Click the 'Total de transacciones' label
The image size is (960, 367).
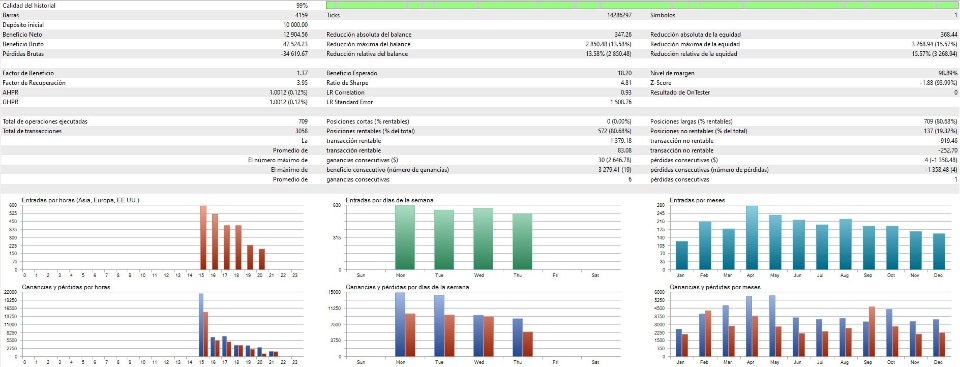pos(33,131)
